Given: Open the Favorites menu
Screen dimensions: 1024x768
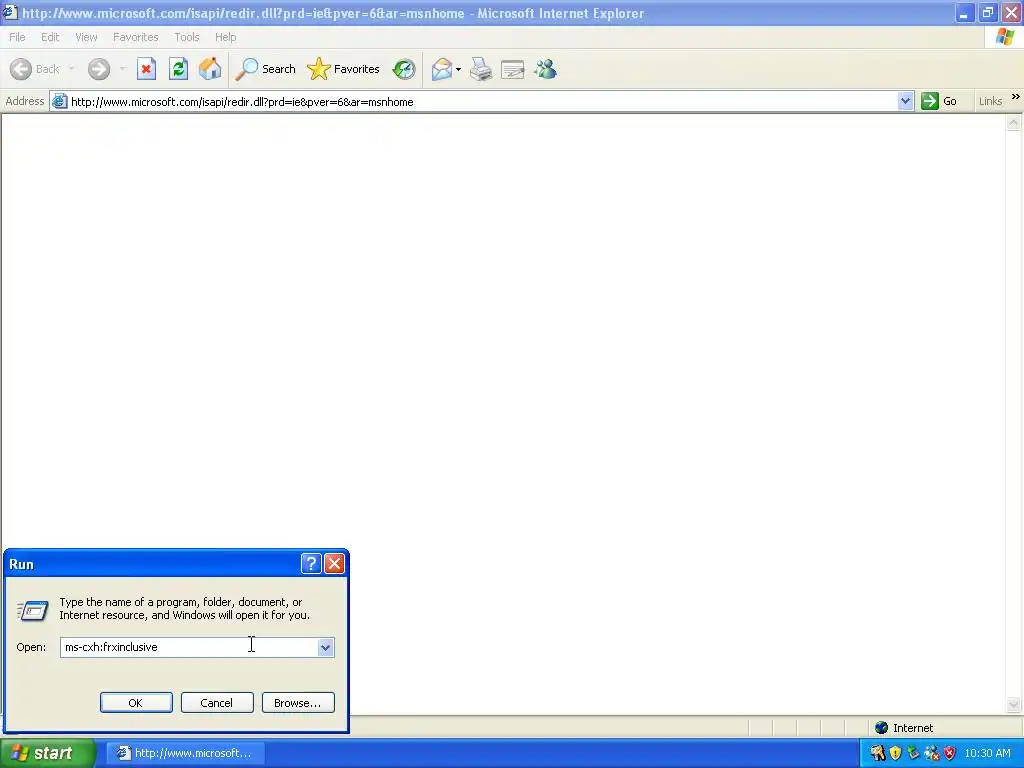Looking at the screenshot, I should point(135,37).
